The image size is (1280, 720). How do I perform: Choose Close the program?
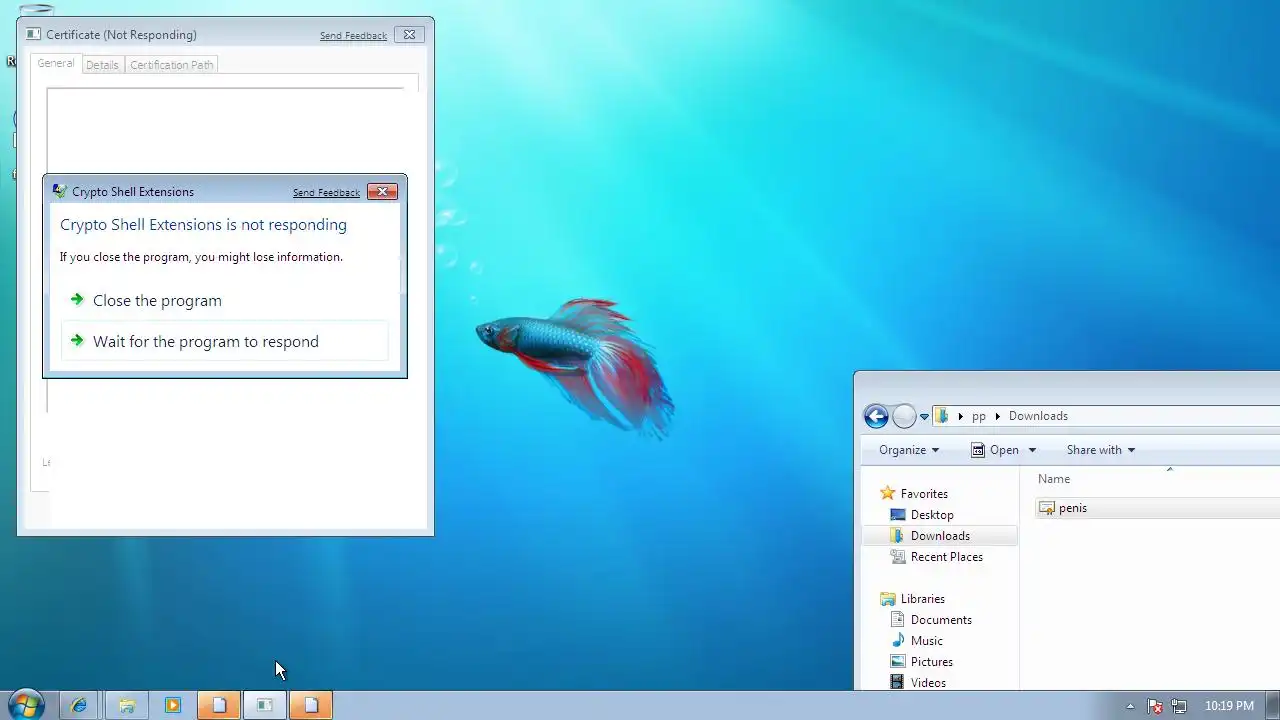(224, 300)
